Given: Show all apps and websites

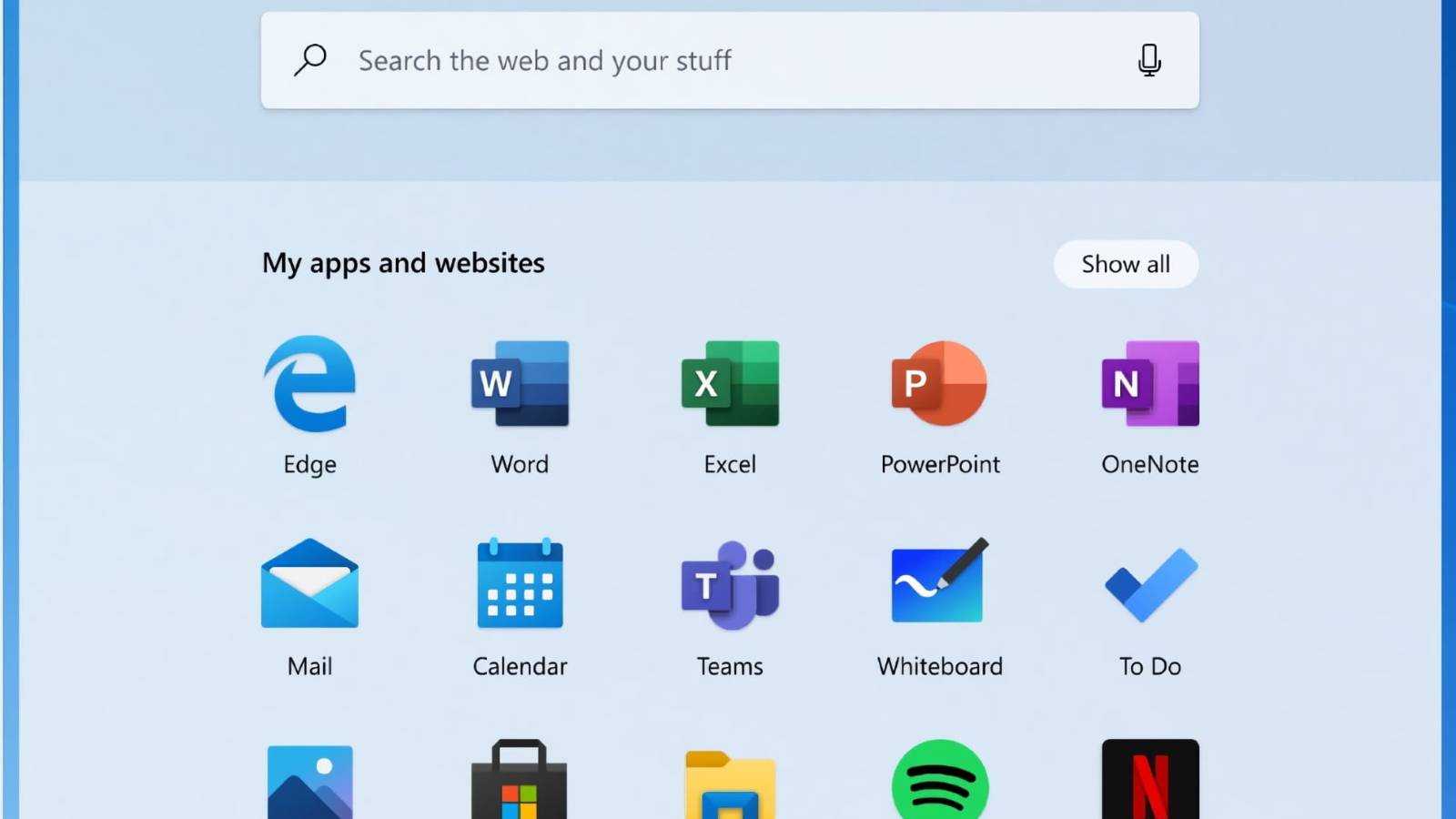Looking at the screenshot, I should pyautogui.click(x=1126, y=264).
